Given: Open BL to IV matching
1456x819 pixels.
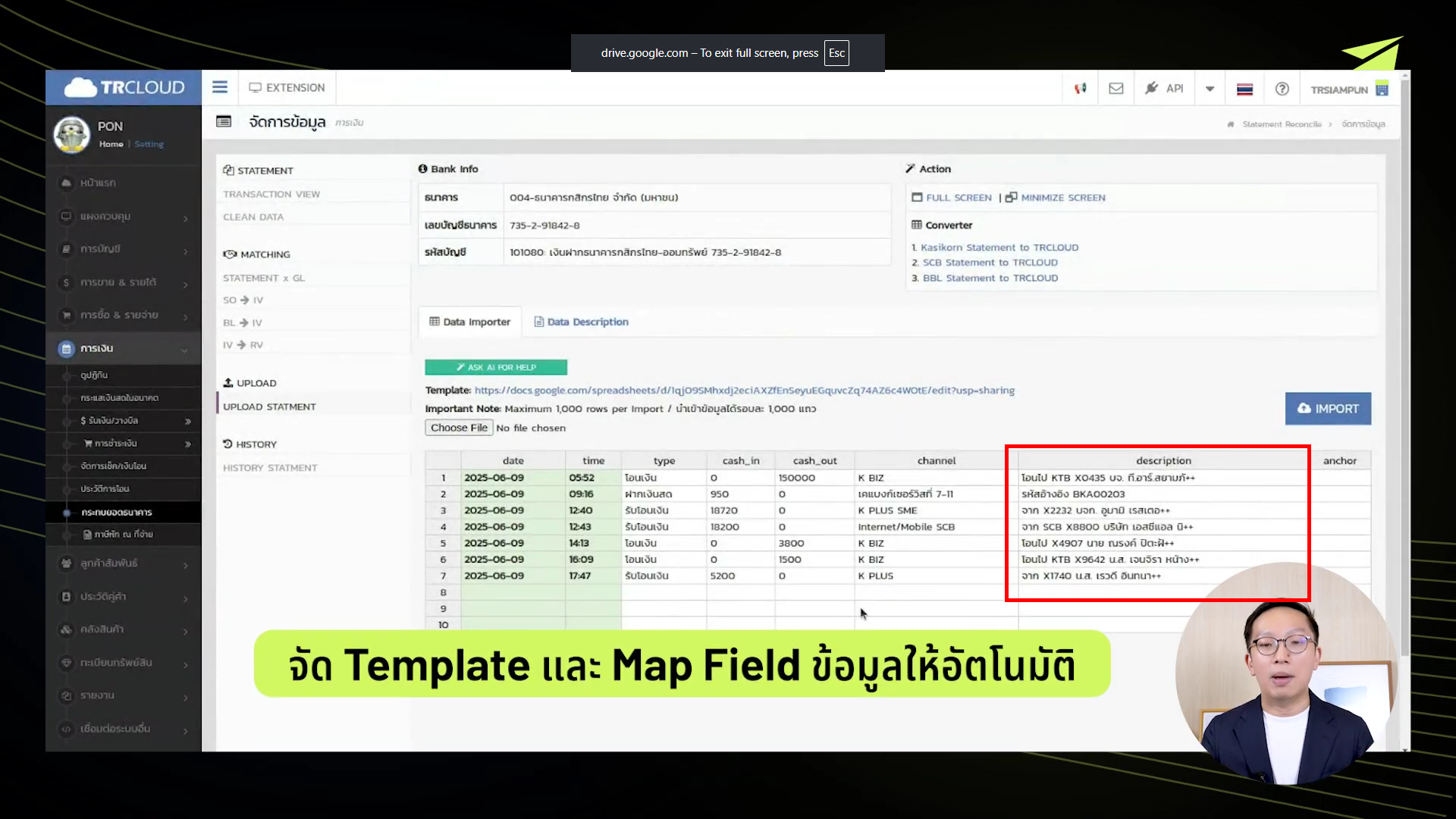Looking at the screenshot, I should [243, 323].
